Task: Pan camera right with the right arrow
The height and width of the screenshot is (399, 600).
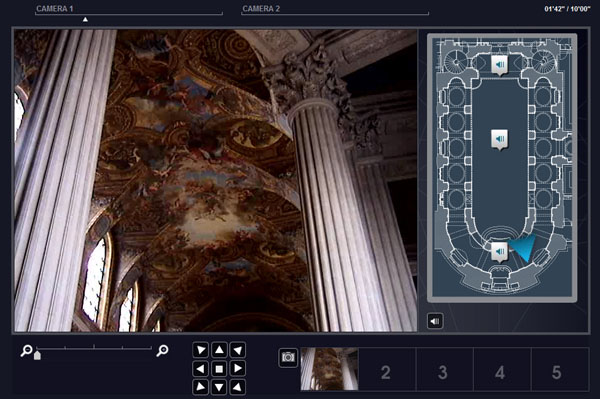Action: pos(237,368)
